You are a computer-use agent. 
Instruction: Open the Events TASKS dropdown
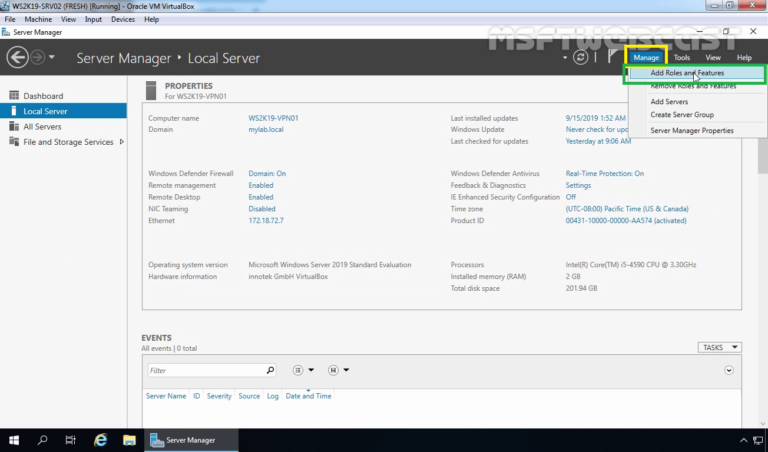(720, 347)
